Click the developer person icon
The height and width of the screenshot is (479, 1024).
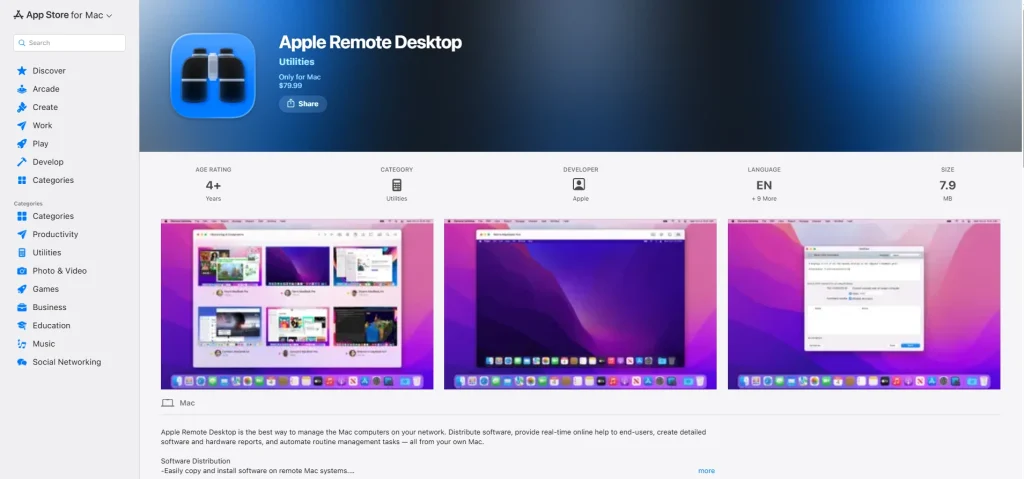click(579, 185)
